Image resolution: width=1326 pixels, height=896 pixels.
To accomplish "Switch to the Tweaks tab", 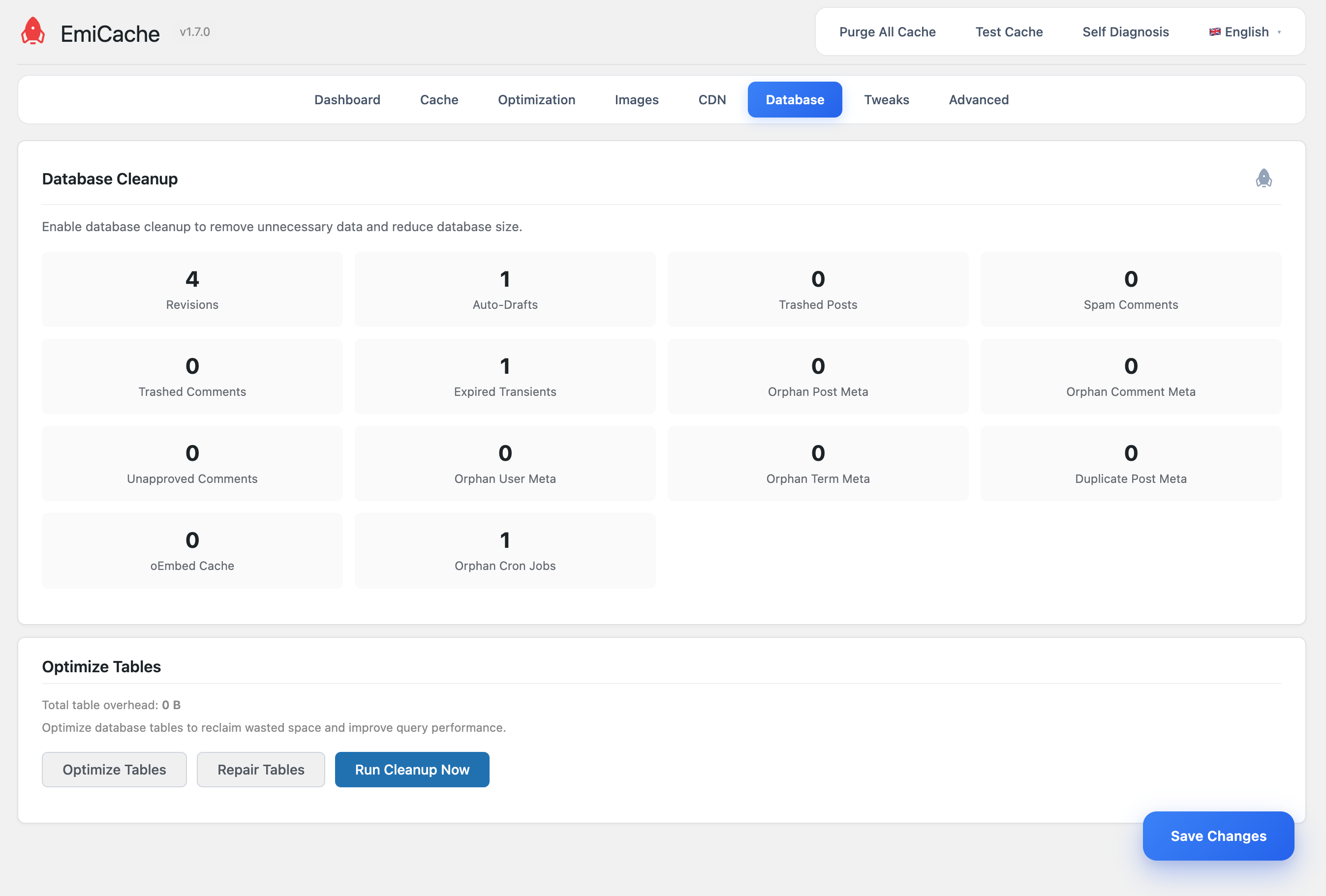I will [x=886, y=100].
